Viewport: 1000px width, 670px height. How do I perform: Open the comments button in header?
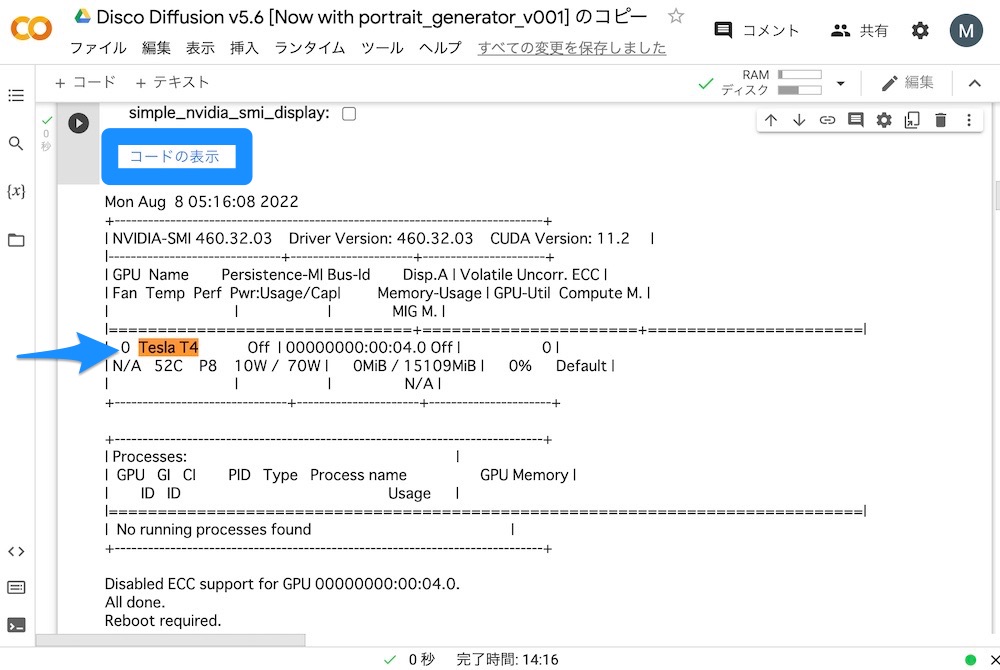click(x=757, y=30)
